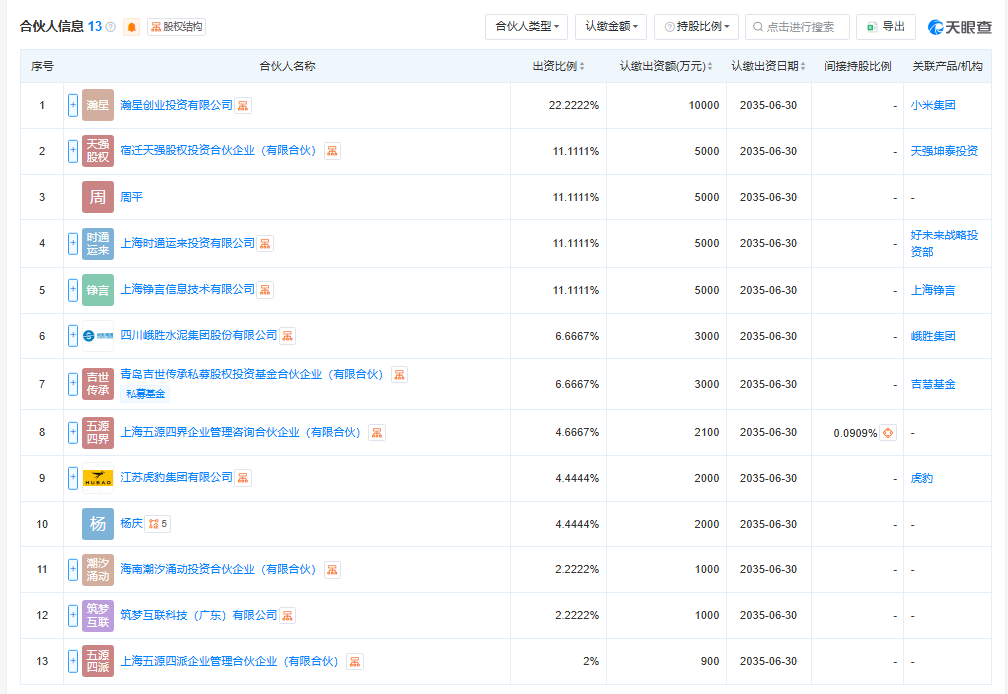This screenshot has height=694, width=1008.
Task: Click the structure icon next to 江苏虎豹集团有限公司
Action: pyautogui.click(x=243, y=478)
